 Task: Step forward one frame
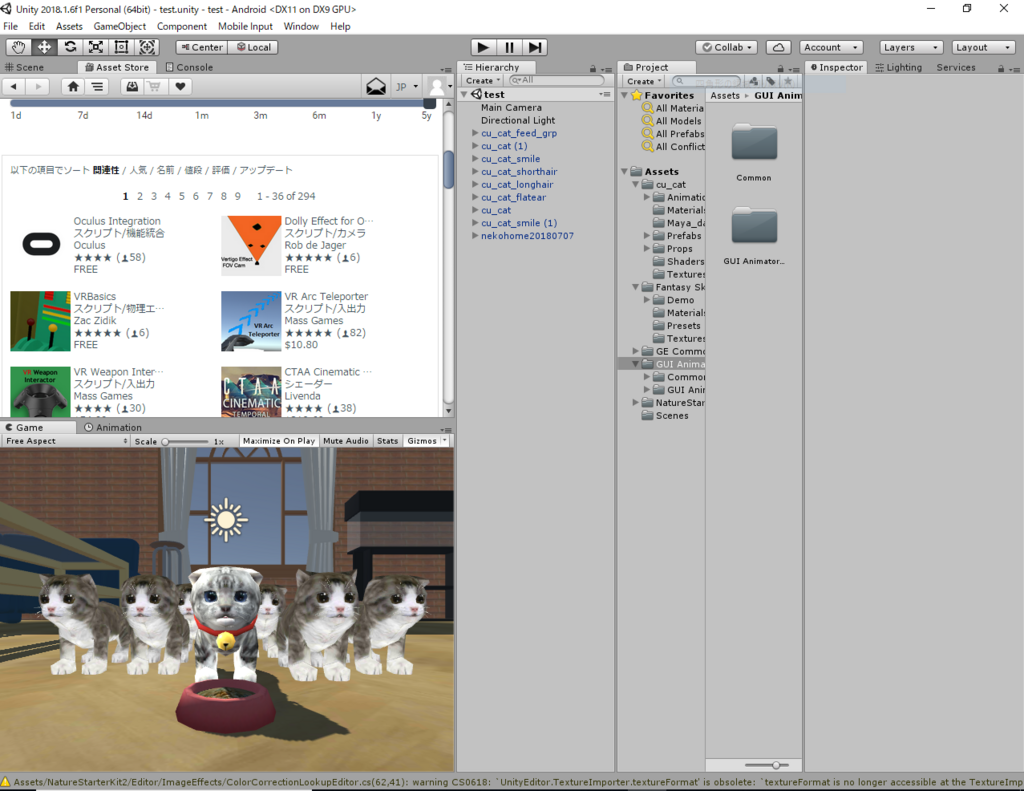[x=535, y=47]
